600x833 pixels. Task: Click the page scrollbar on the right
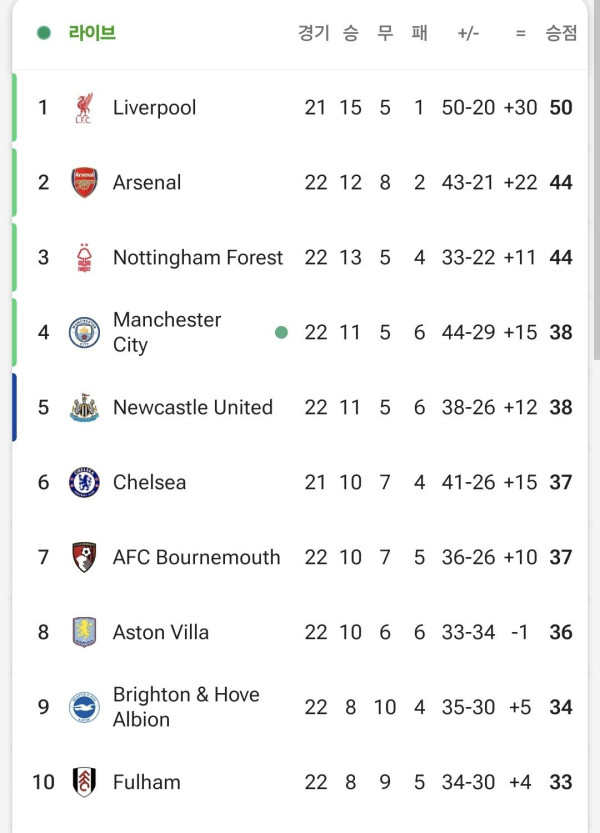(x=596, y=180)
